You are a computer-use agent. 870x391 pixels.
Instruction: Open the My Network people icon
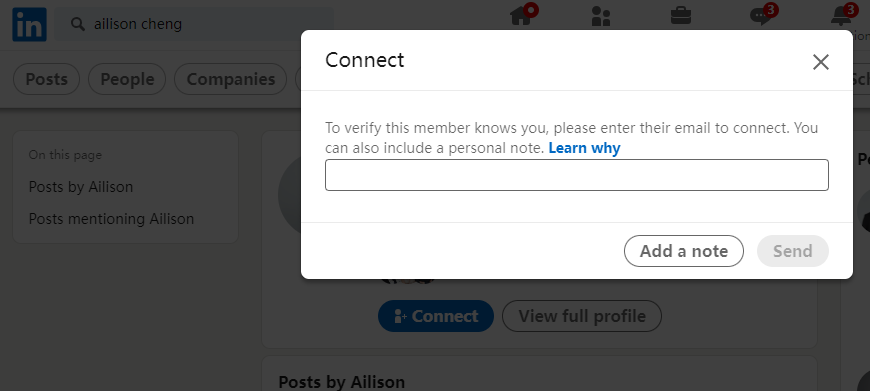click(601, 16)
